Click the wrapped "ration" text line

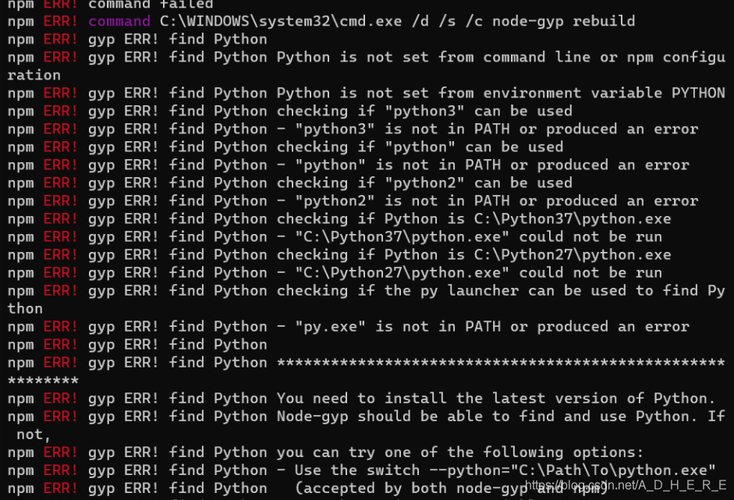coord(34,75)
